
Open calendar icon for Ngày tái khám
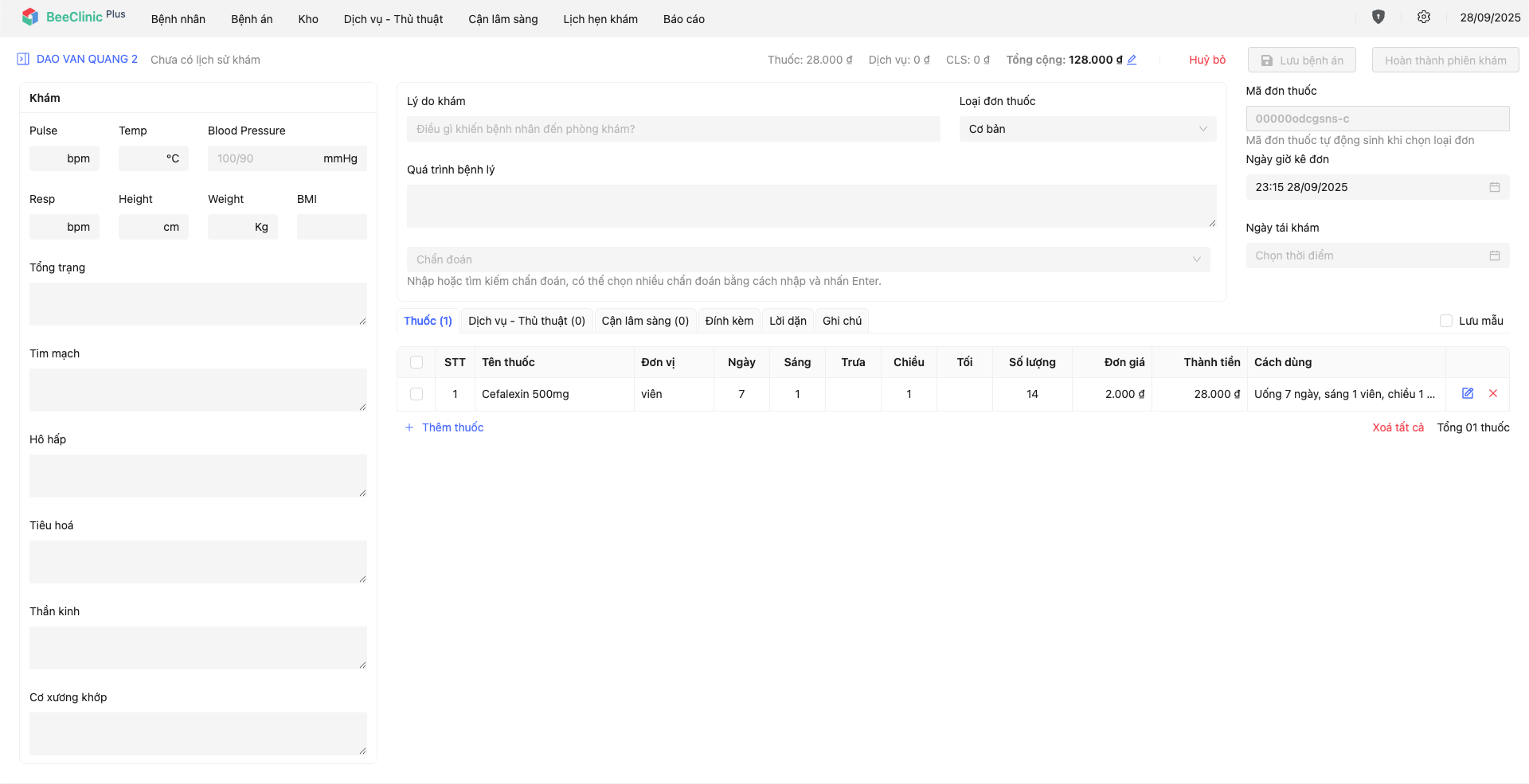tap(1494, 256)
